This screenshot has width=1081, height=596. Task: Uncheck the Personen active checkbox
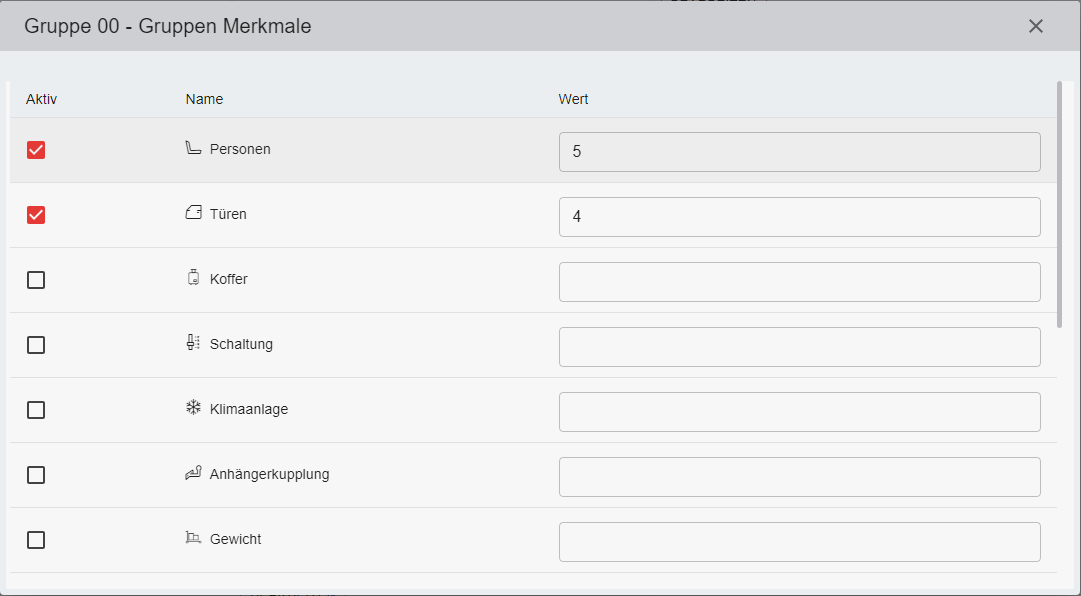click(x=36, y=150)
